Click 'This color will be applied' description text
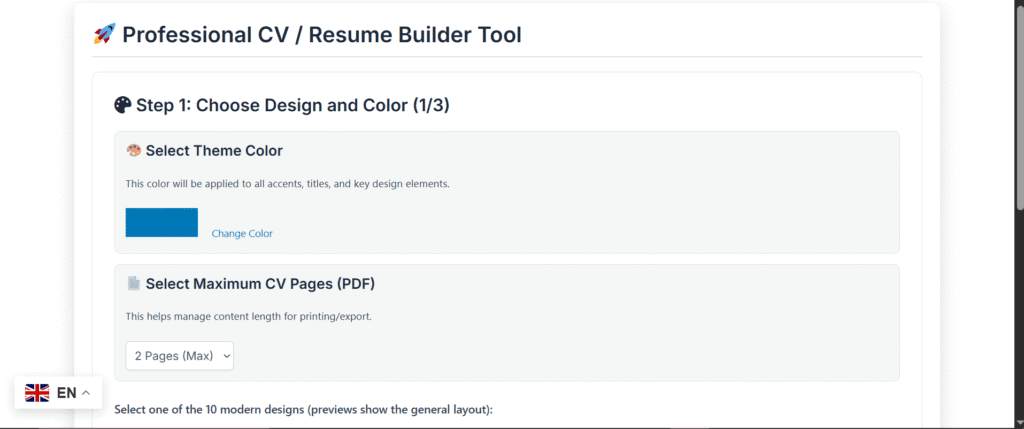Viewport: 1024px width, 429px height. click(287, 184)
